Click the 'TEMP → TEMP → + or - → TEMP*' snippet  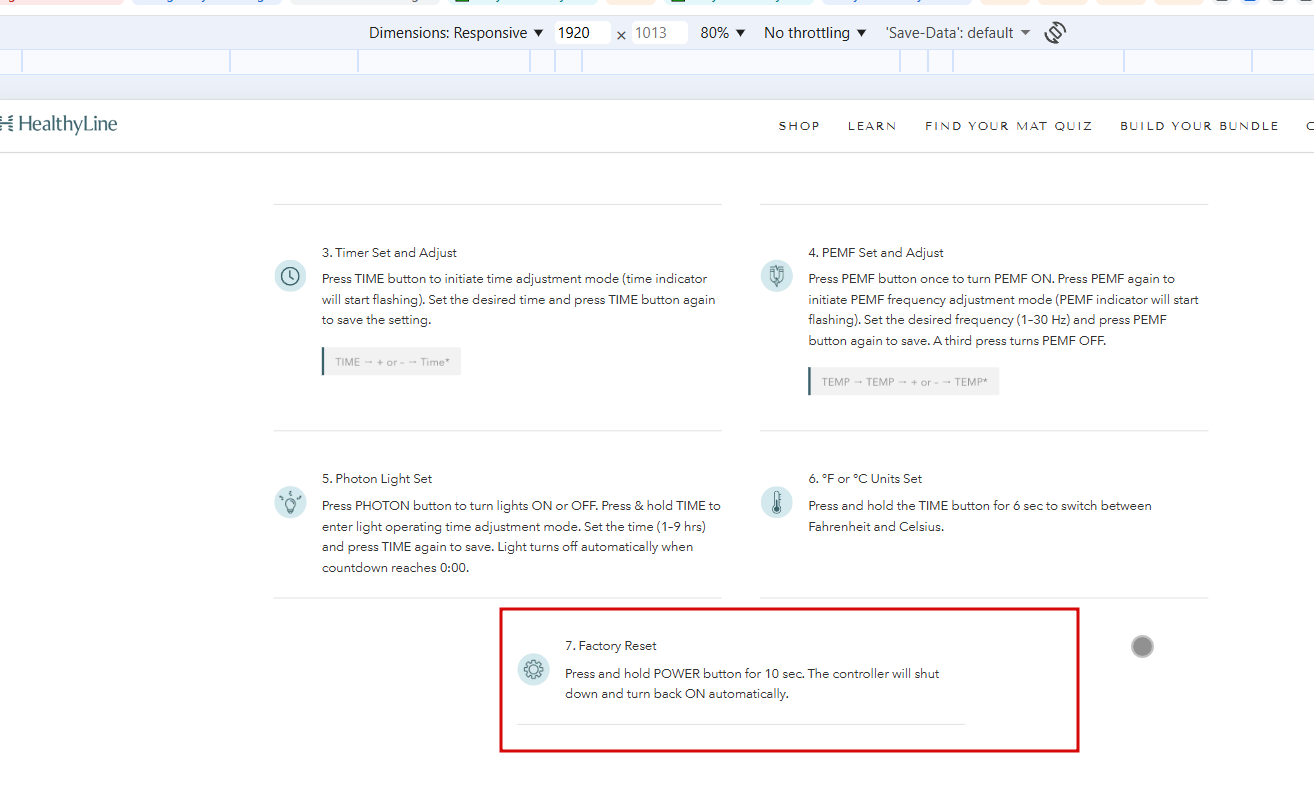[904, 382]
